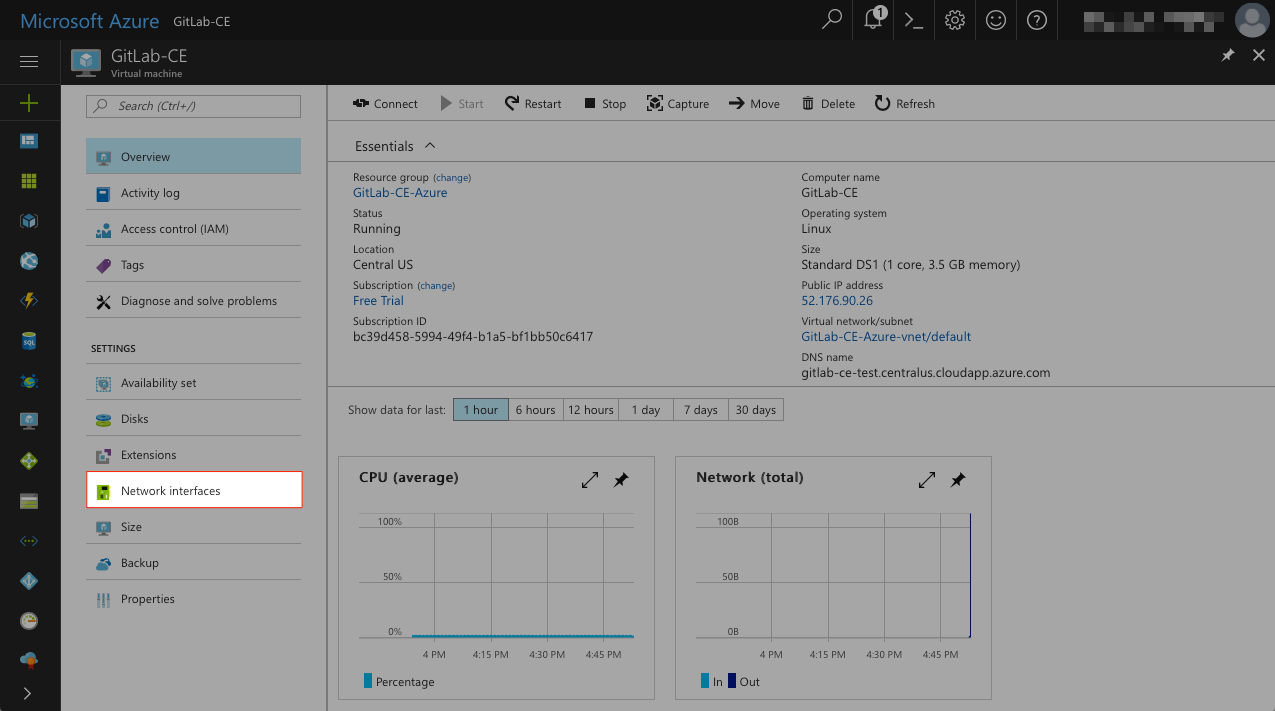Image resolution: width=1275 pixels, height=711 pixels.
Task: Open Network interfaces settings
Action: [194, 490]
